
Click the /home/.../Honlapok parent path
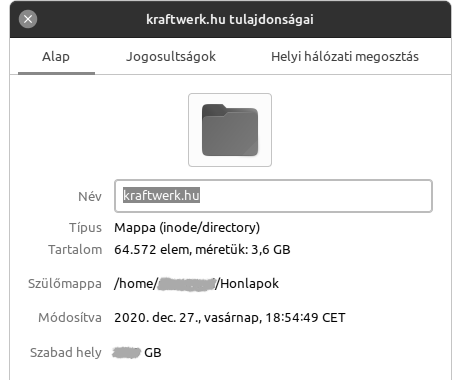pyautogui.click(x=196, y=284)
